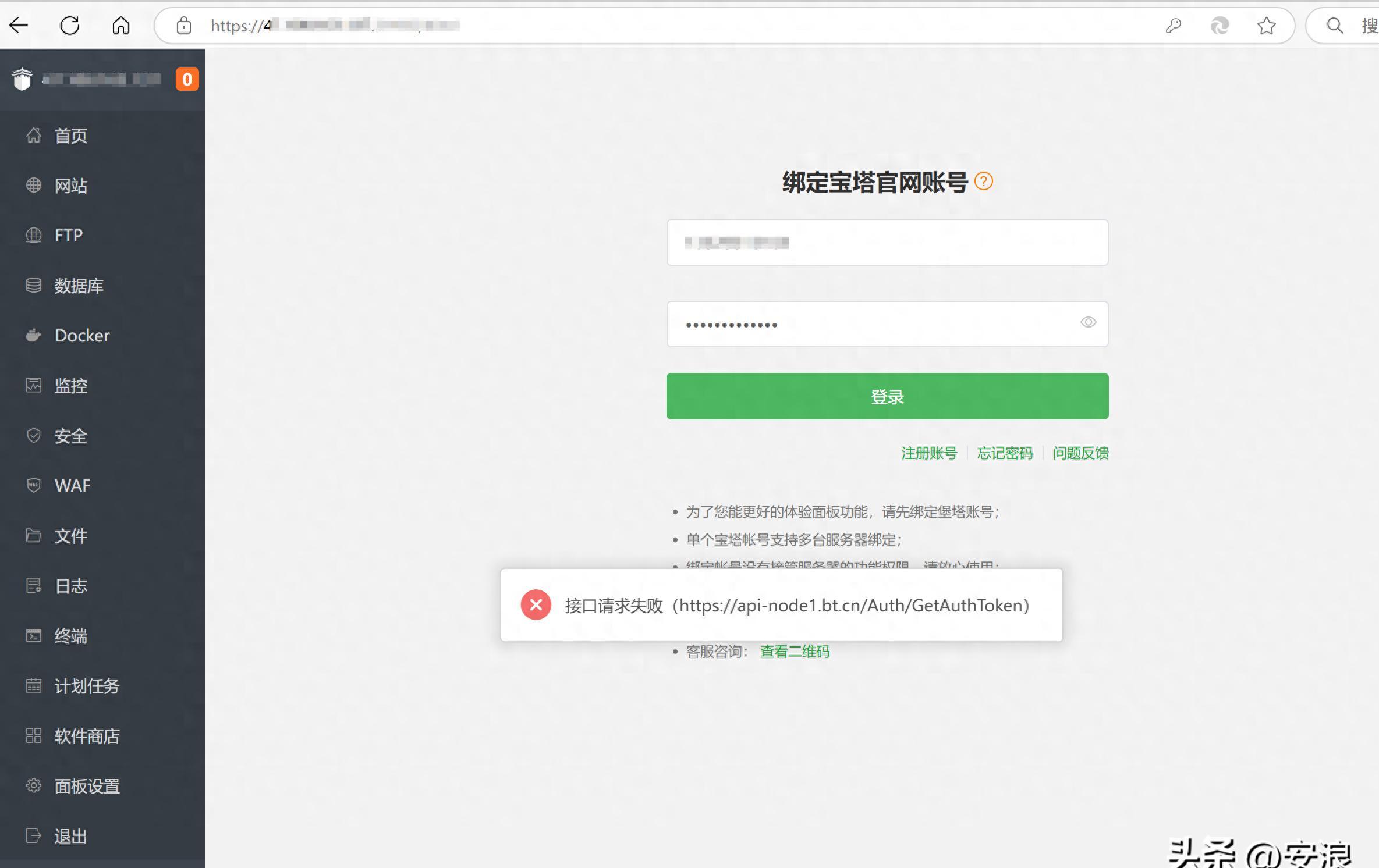Reload the page with the refresh icon
Image resolution: width=1379 pixels, height=868 pixels.
[x=70, y=25]
